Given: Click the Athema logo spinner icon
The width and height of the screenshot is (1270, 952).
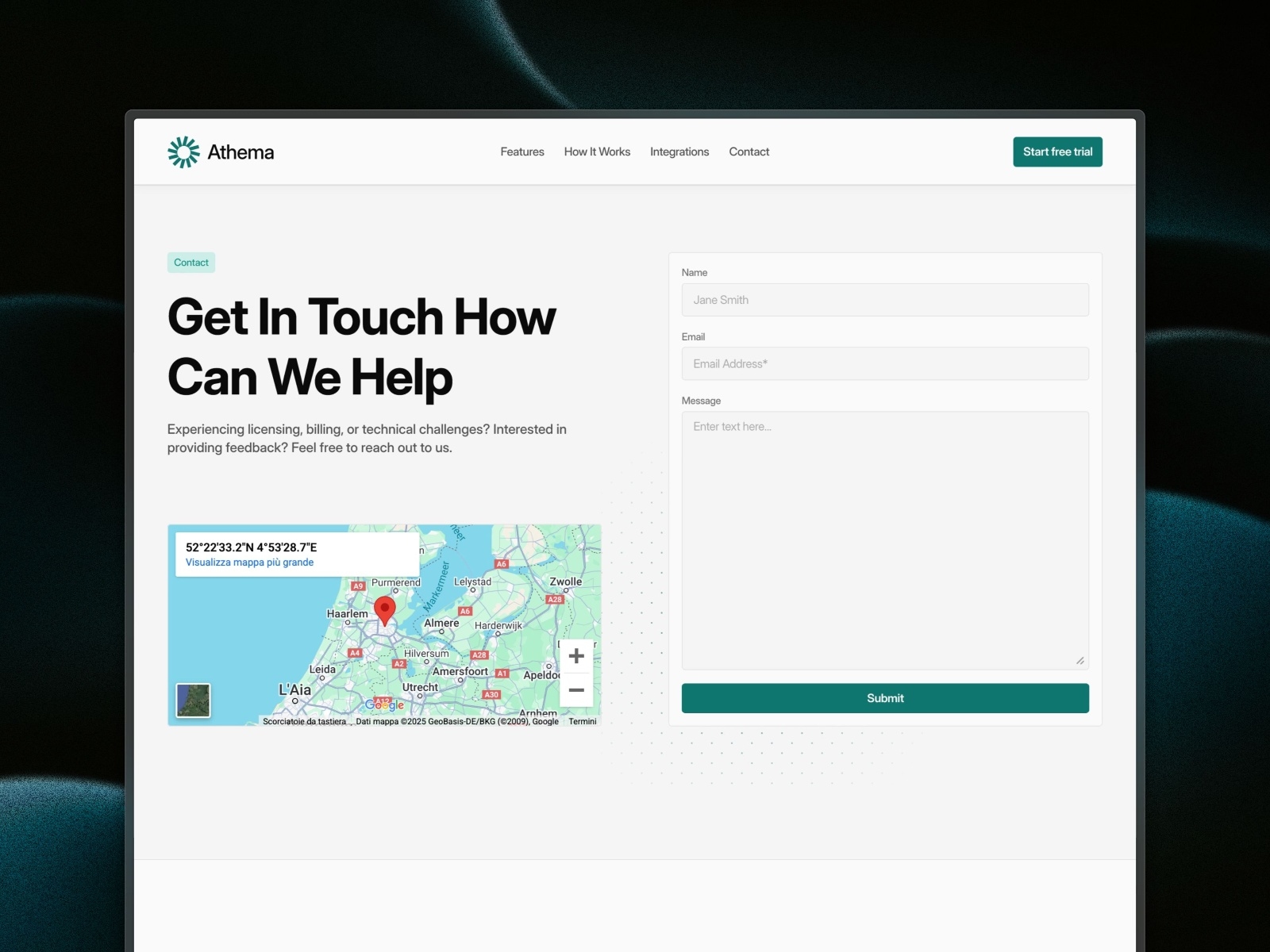Looking at the screenshot, I should click(x=183, y=152).
